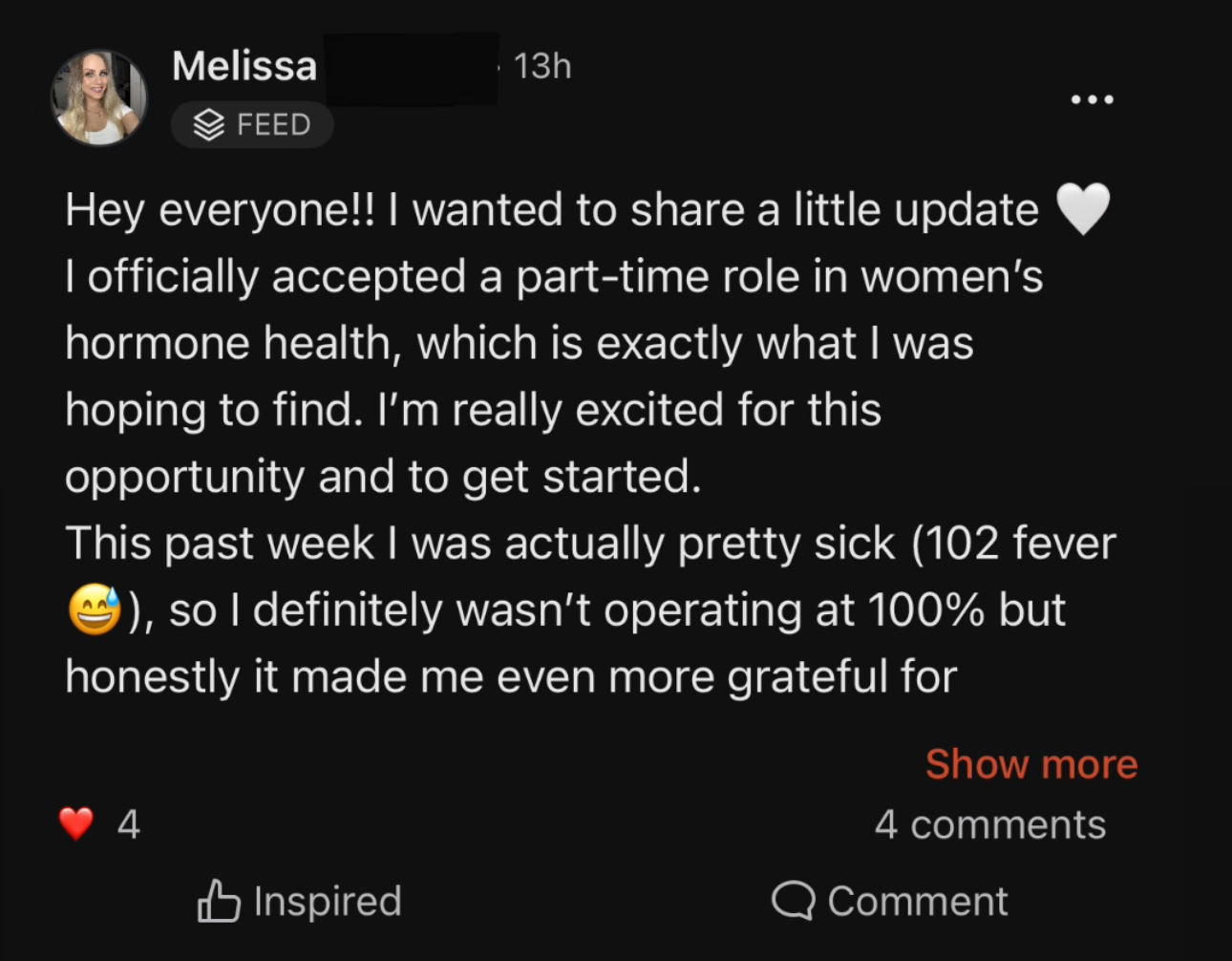
Task: Click the red heart reaction icon
Action: click(x=75, y=822)
